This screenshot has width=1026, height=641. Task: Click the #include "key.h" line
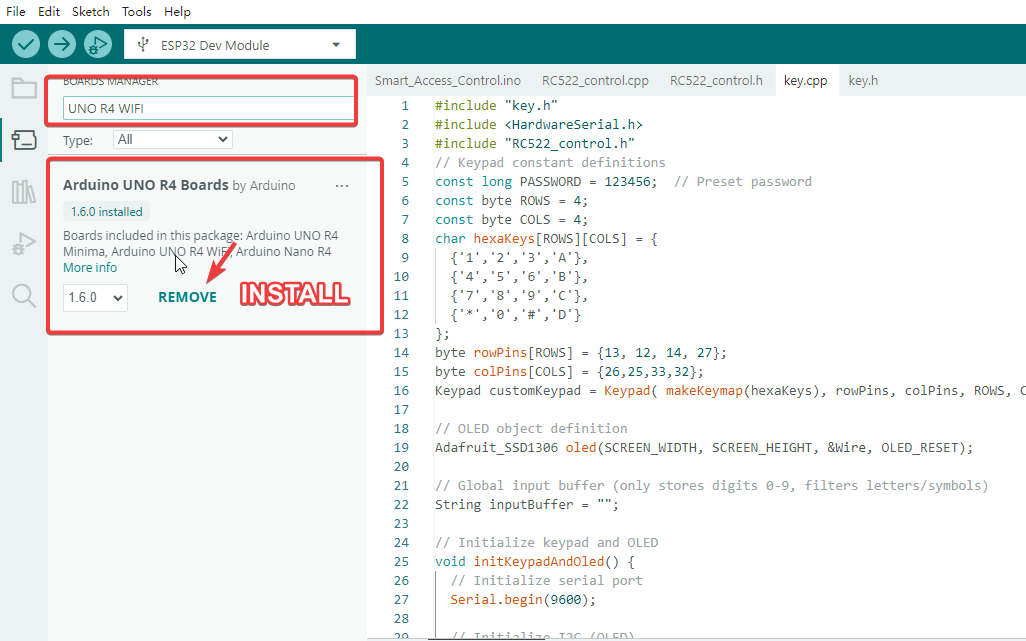496,105
